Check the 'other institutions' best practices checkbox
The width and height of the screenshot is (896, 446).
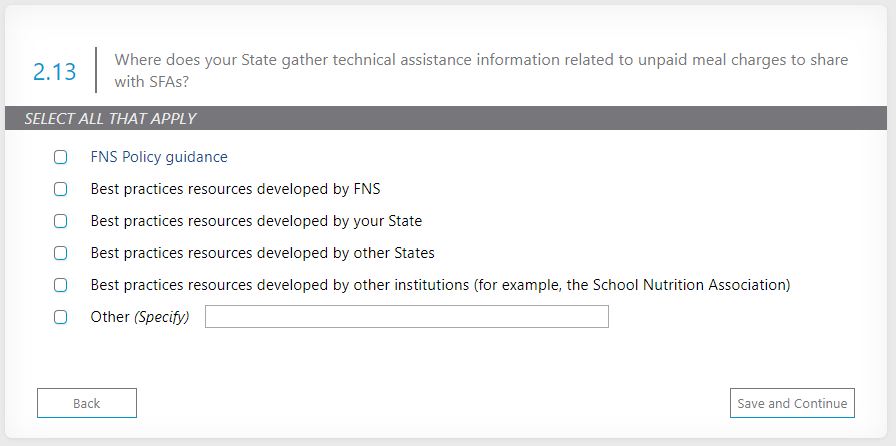tap(60, 285)
